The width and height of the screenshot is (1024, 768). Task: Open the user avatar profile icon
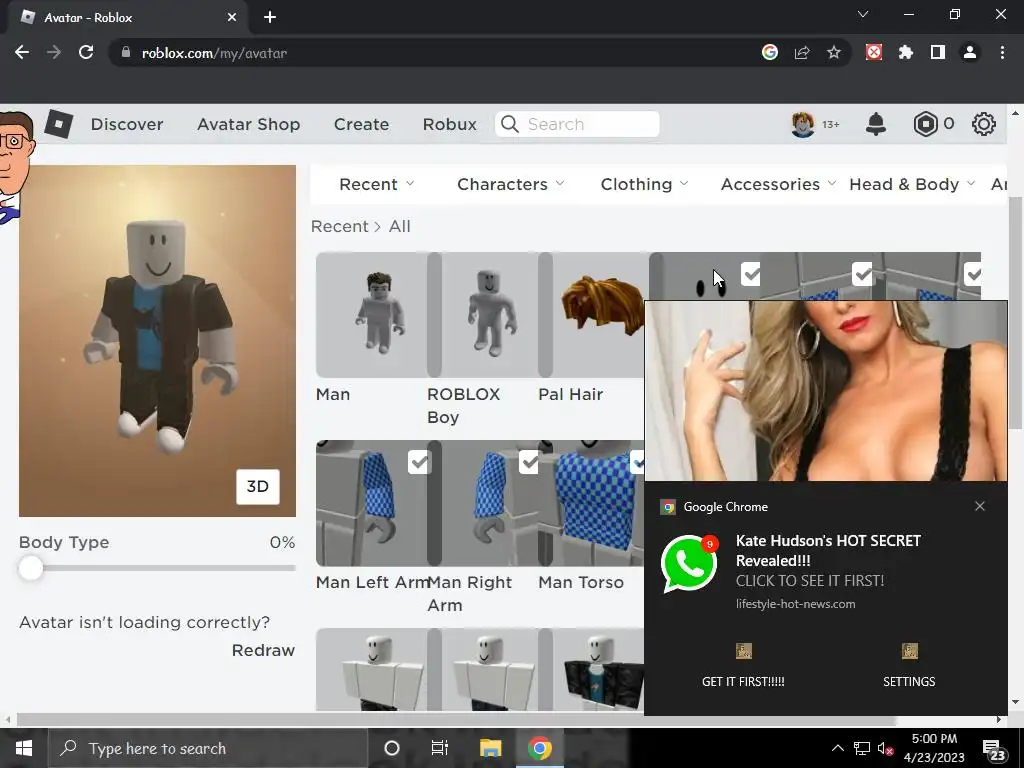tap(803, 124)
